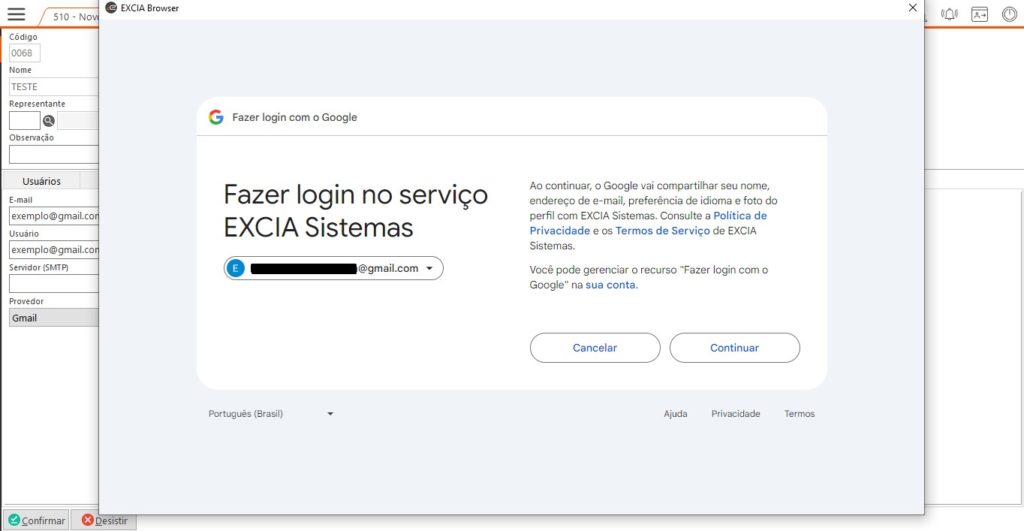Viewport: 1024px width, 531px height.
Task: Open the Provedor Gmail combo box
Action: point(54,318)
